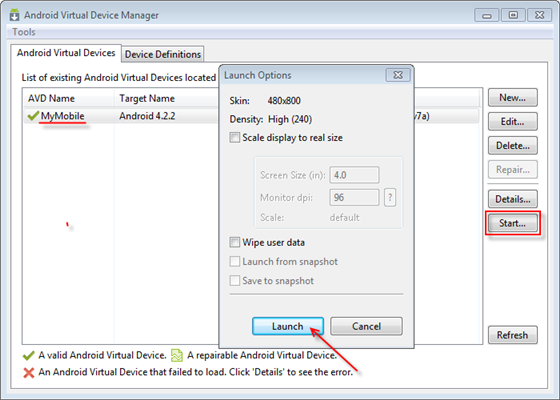Viewport: 560px width, 400px height.
Task: Enable Scale display to real size
Action: (x=235, y=138)
